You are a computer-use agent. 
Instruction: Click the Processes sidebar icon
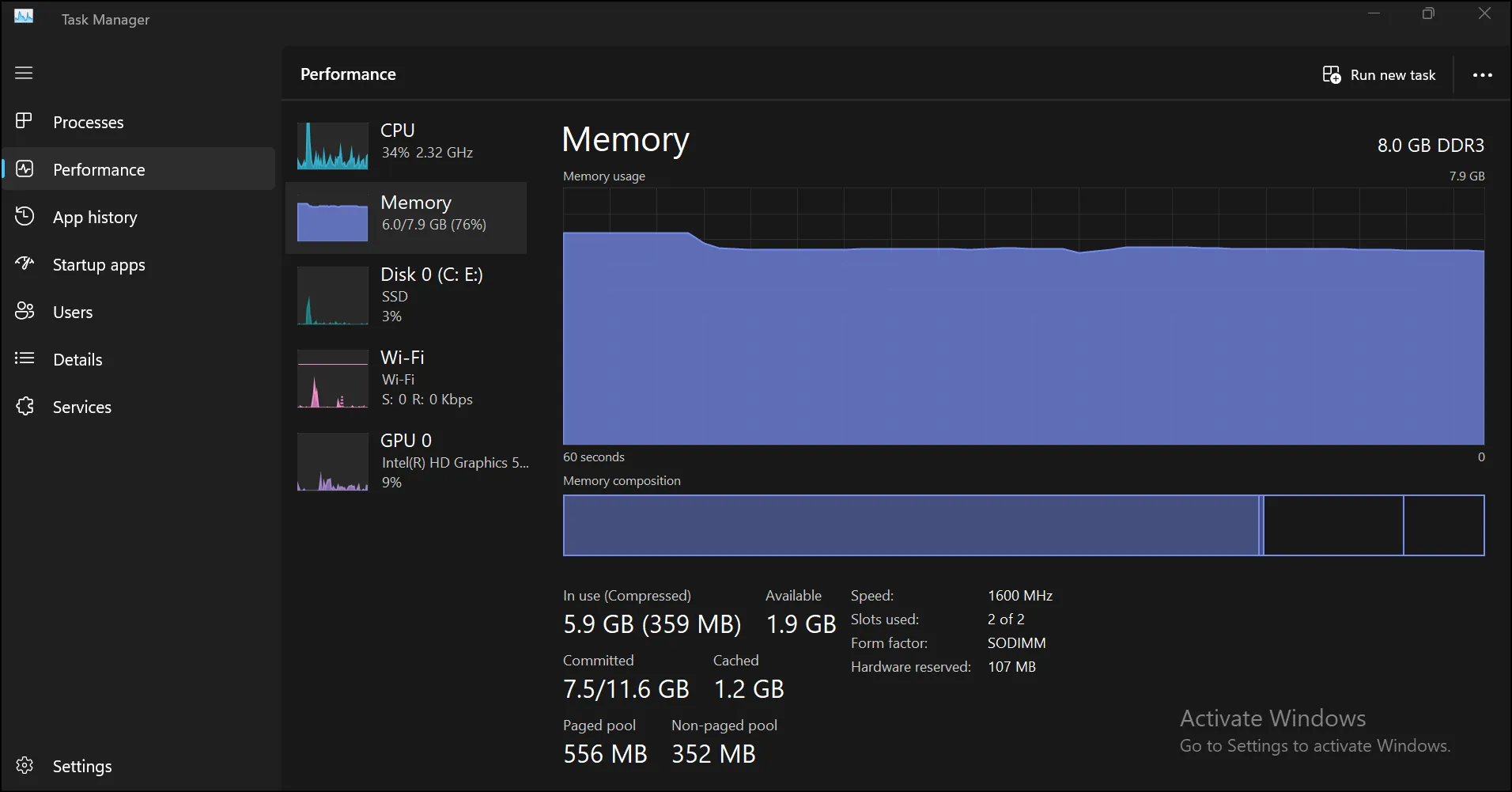[24, 121]
